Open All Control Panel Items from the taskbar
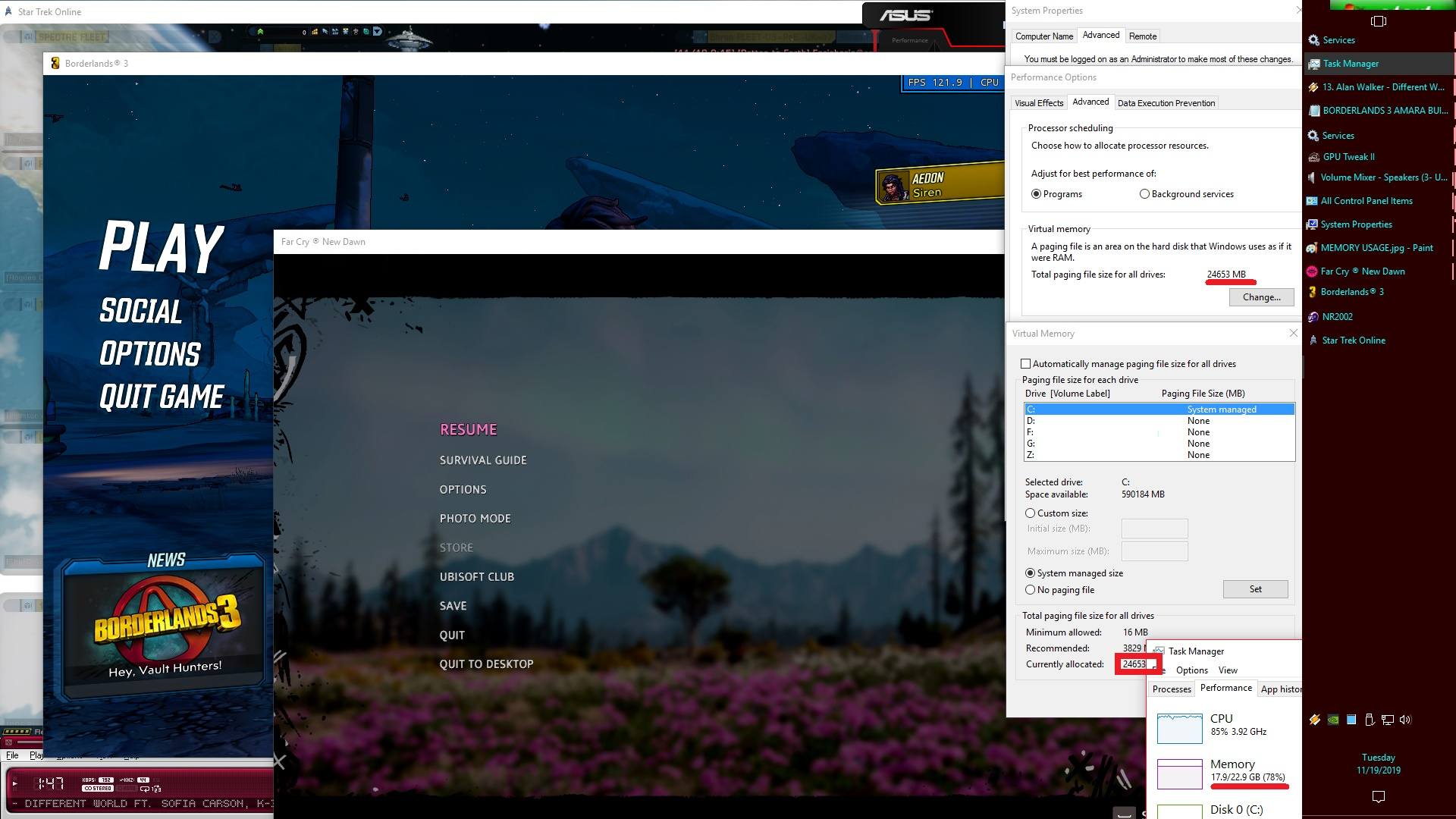The width and height of the screenshot is (1456, 819). pos(1378,201)
